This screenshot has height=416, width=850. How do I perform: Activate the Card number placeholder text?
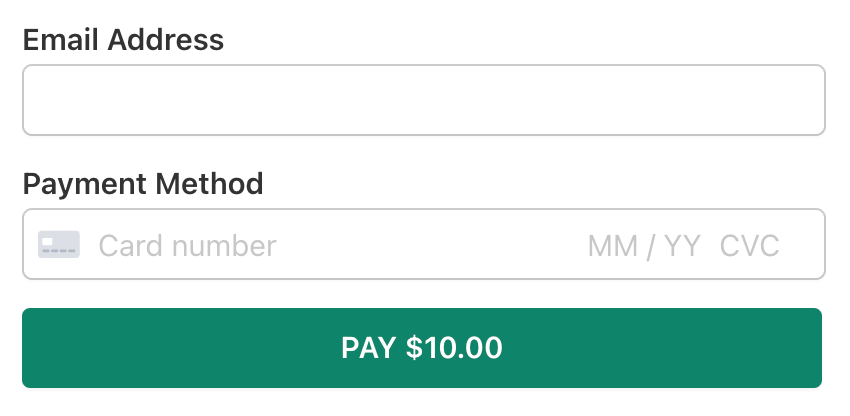pyautogui.click(x=187, y=245)
